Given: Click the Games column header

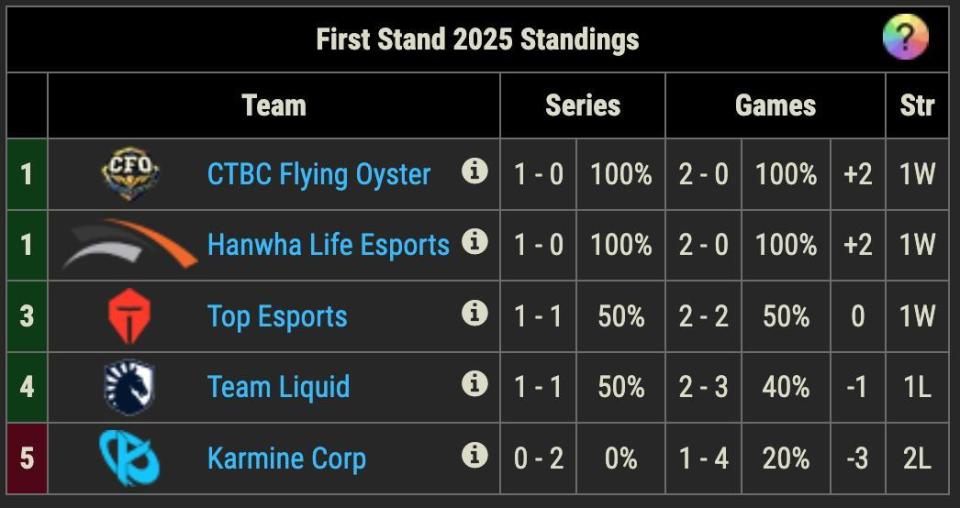Looking at the screenshot, I should tap(775, 105).
